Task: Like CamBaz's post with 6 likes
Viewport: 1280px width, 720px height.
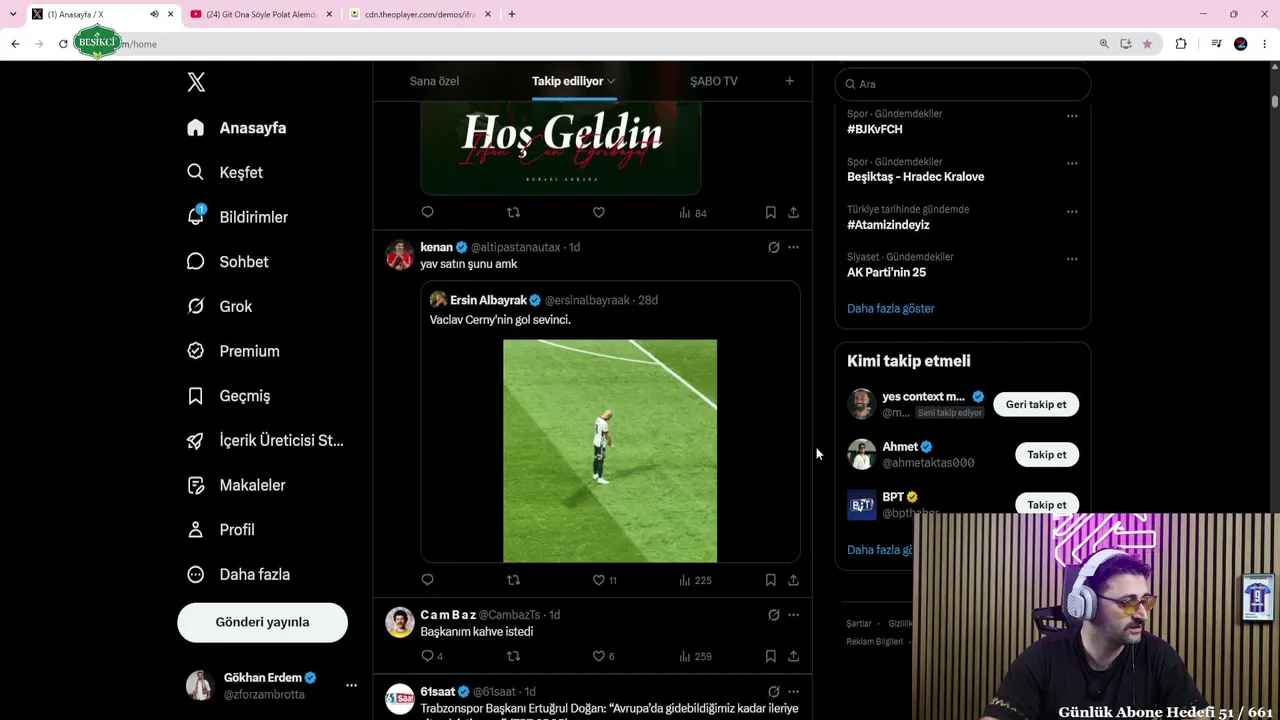Action: (x=603, y=656)
